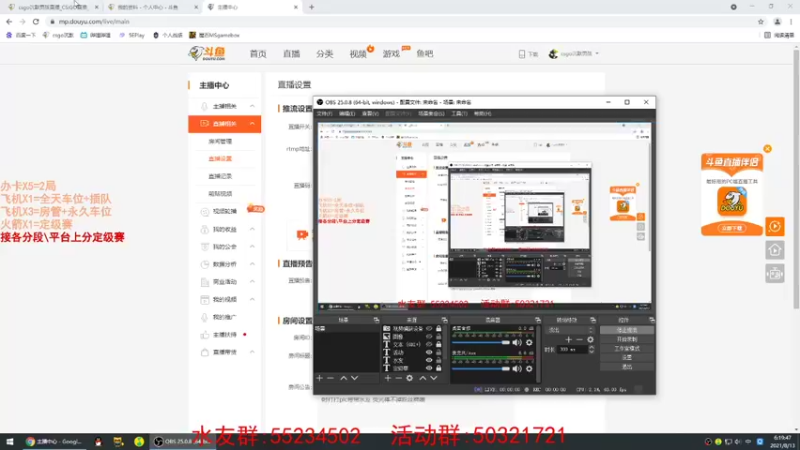Expand 主播相关 section chevron in sidebar
800x450 pixels.
252,106
